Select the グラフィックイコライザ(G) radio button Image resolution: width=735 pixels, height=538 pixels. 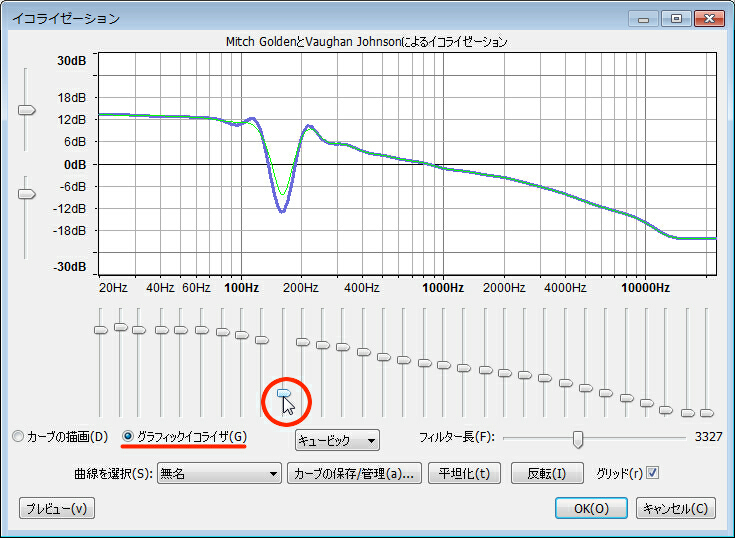point(128,436)
